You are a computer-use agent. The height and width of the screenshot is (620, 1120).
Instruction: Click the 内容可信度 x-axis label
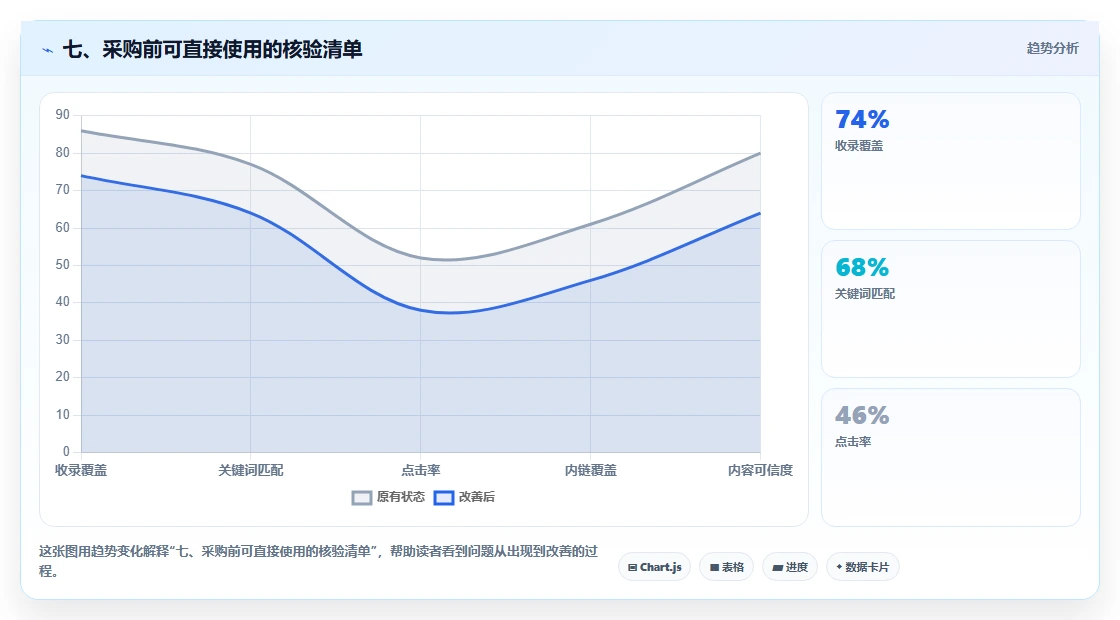[x=760, y=470]
